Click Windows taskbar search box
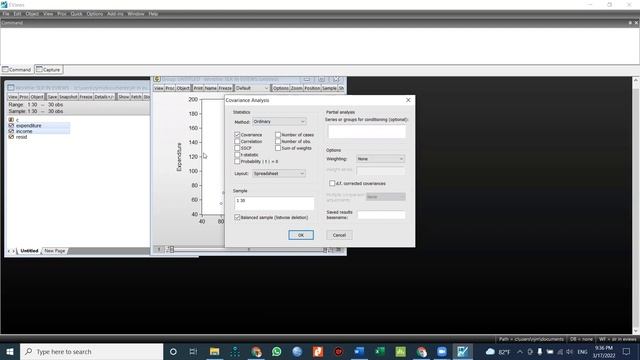Screen dimensions: 640x360 click(92, 351)
